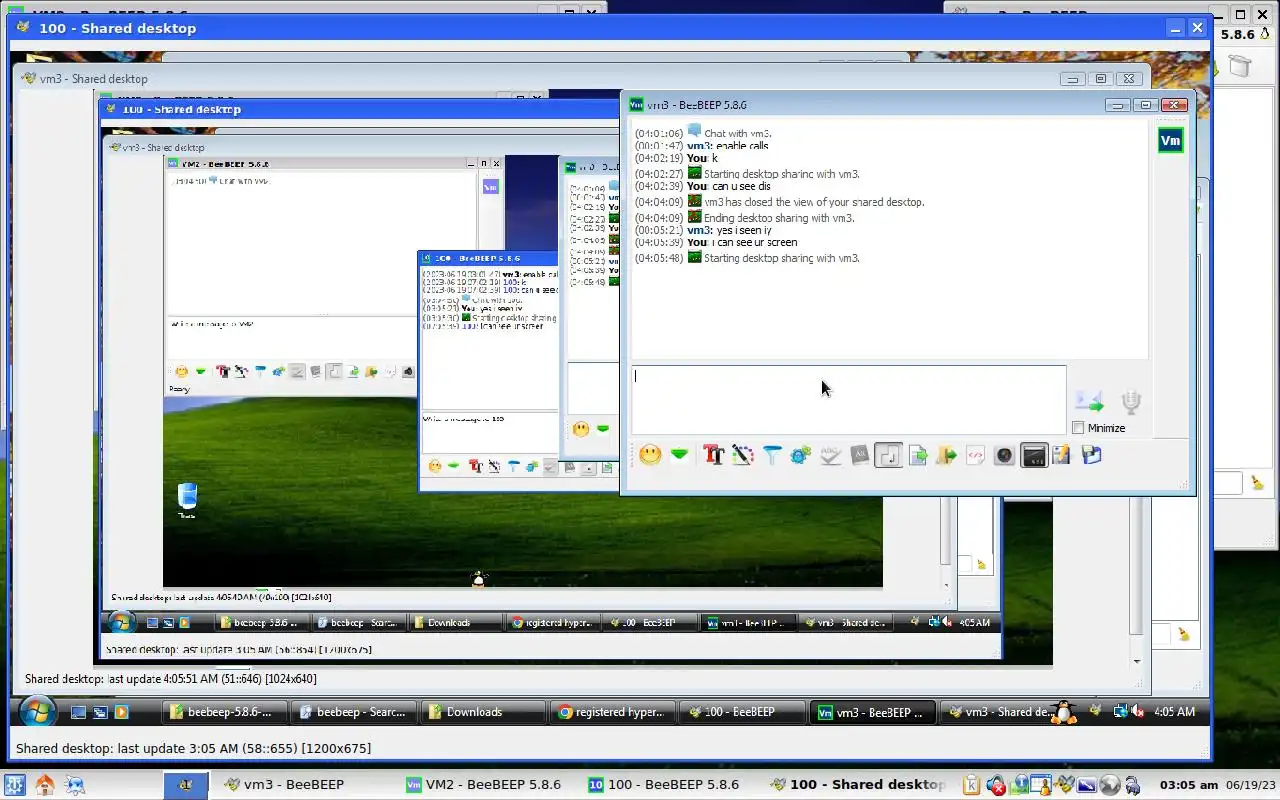
Task: Click the green down-arrow icon beside the smiley
Action: click(x=679, y=455)
